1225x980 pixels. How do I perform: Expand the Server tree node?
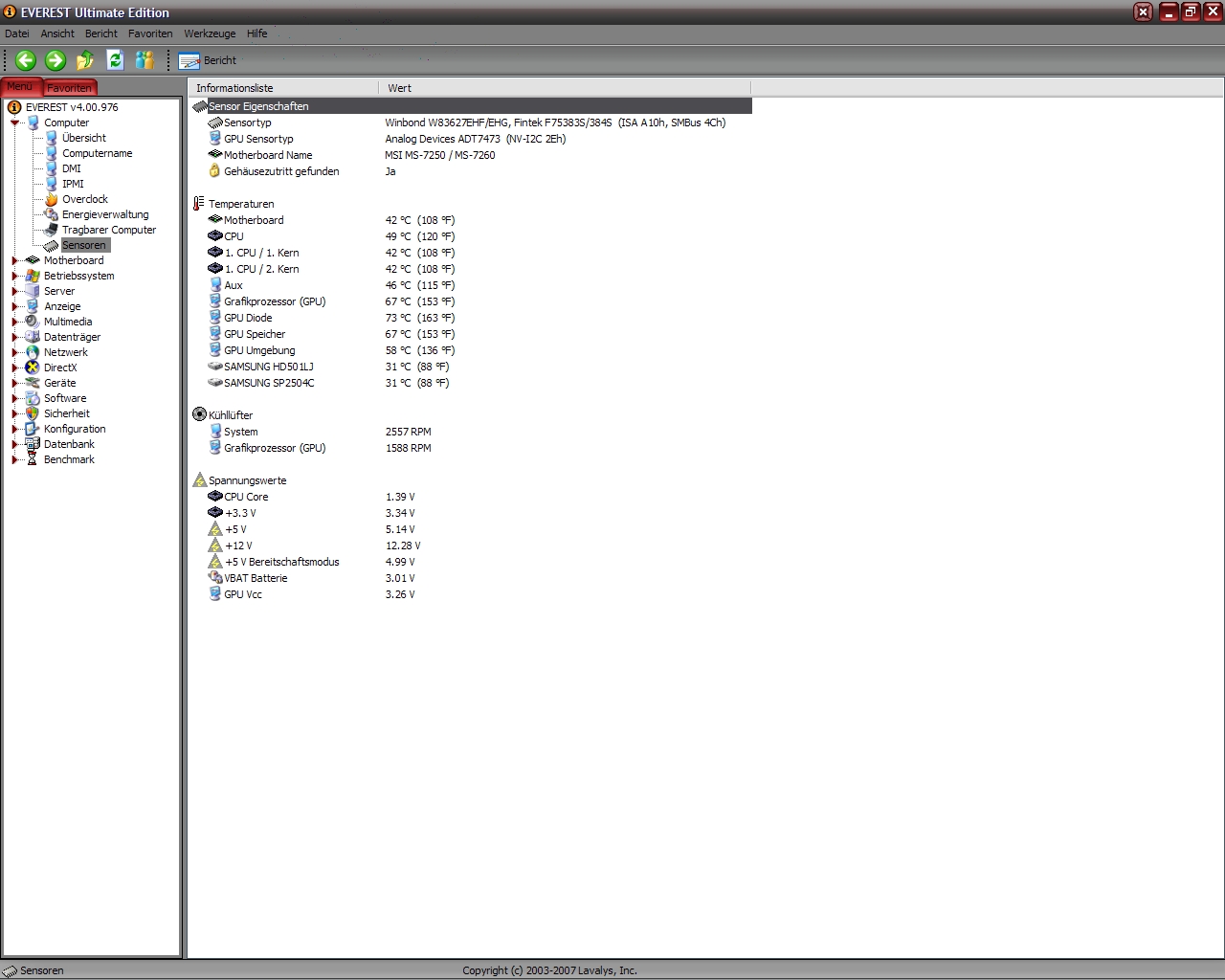click(15, 291)
